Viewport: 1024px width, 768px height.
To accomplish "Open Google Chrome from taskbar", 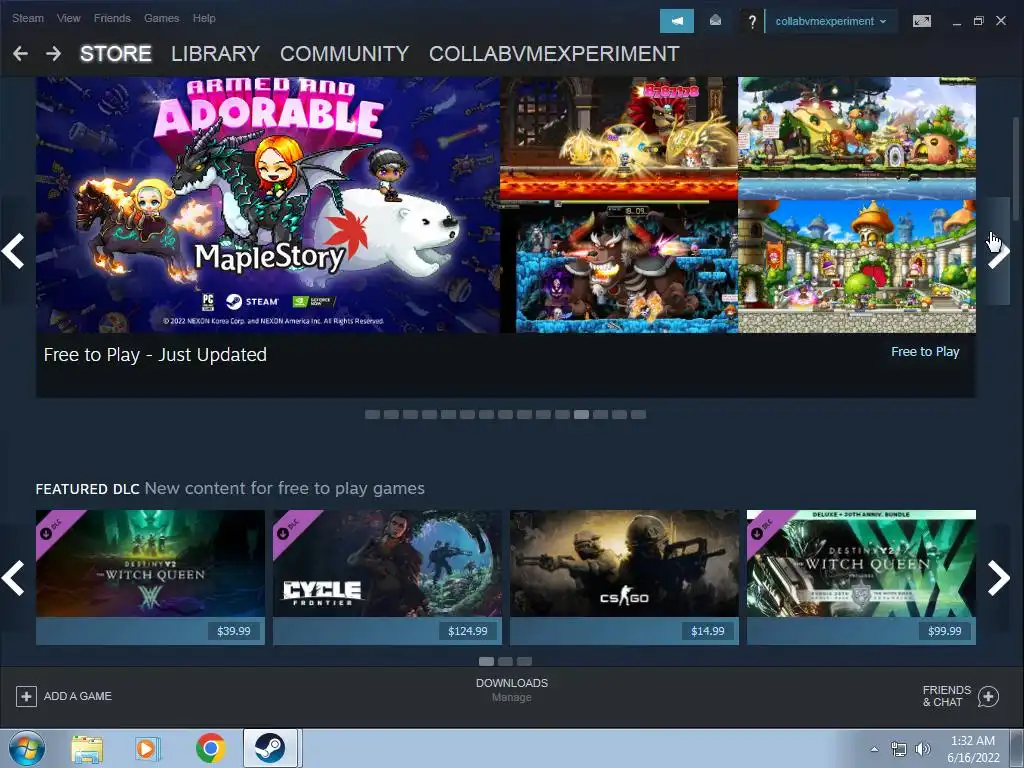I will pos(210,748).
